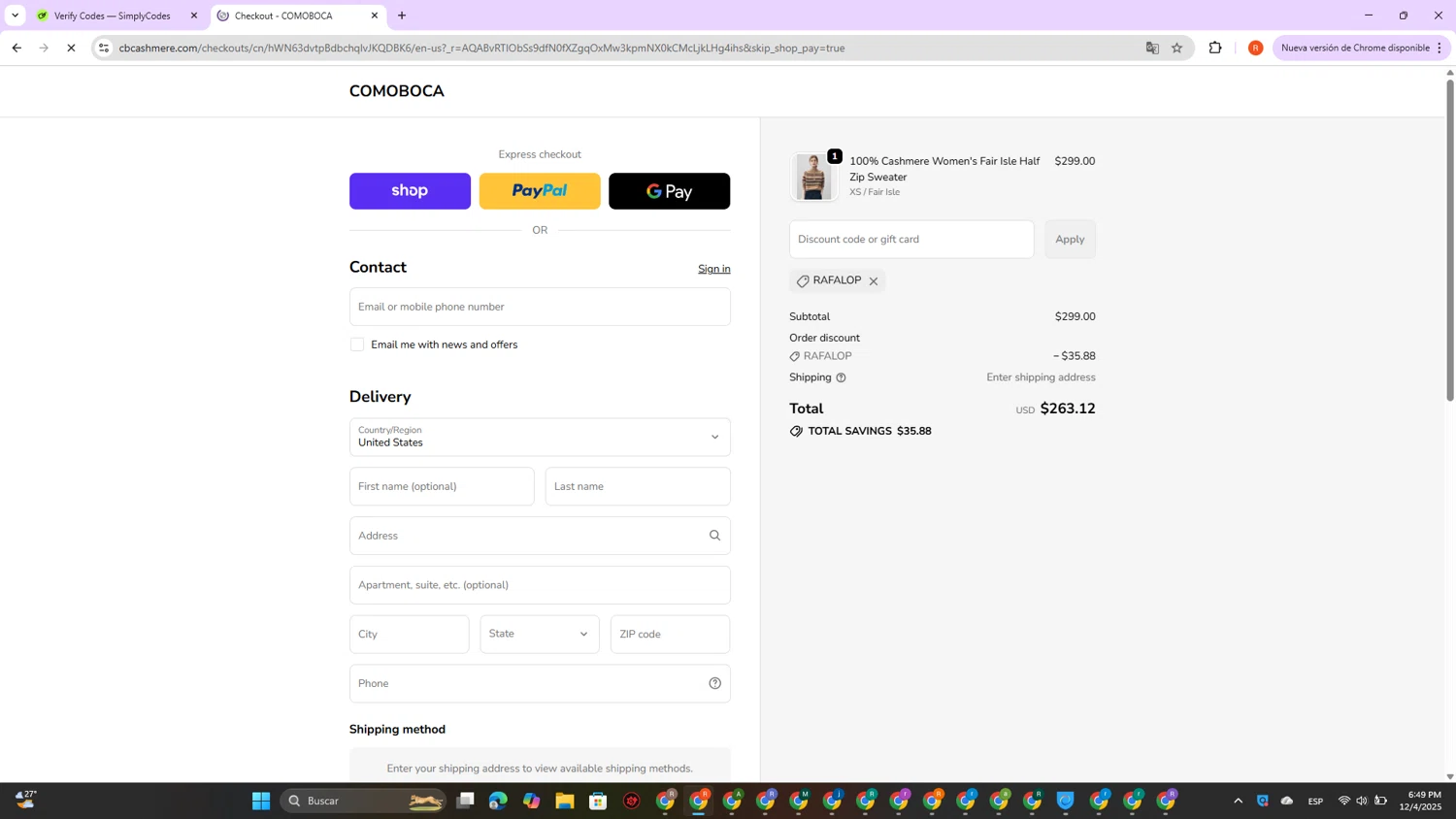1456x819 pixels.
Task: Open the Sign in link
Action: [x=713, y=269]
